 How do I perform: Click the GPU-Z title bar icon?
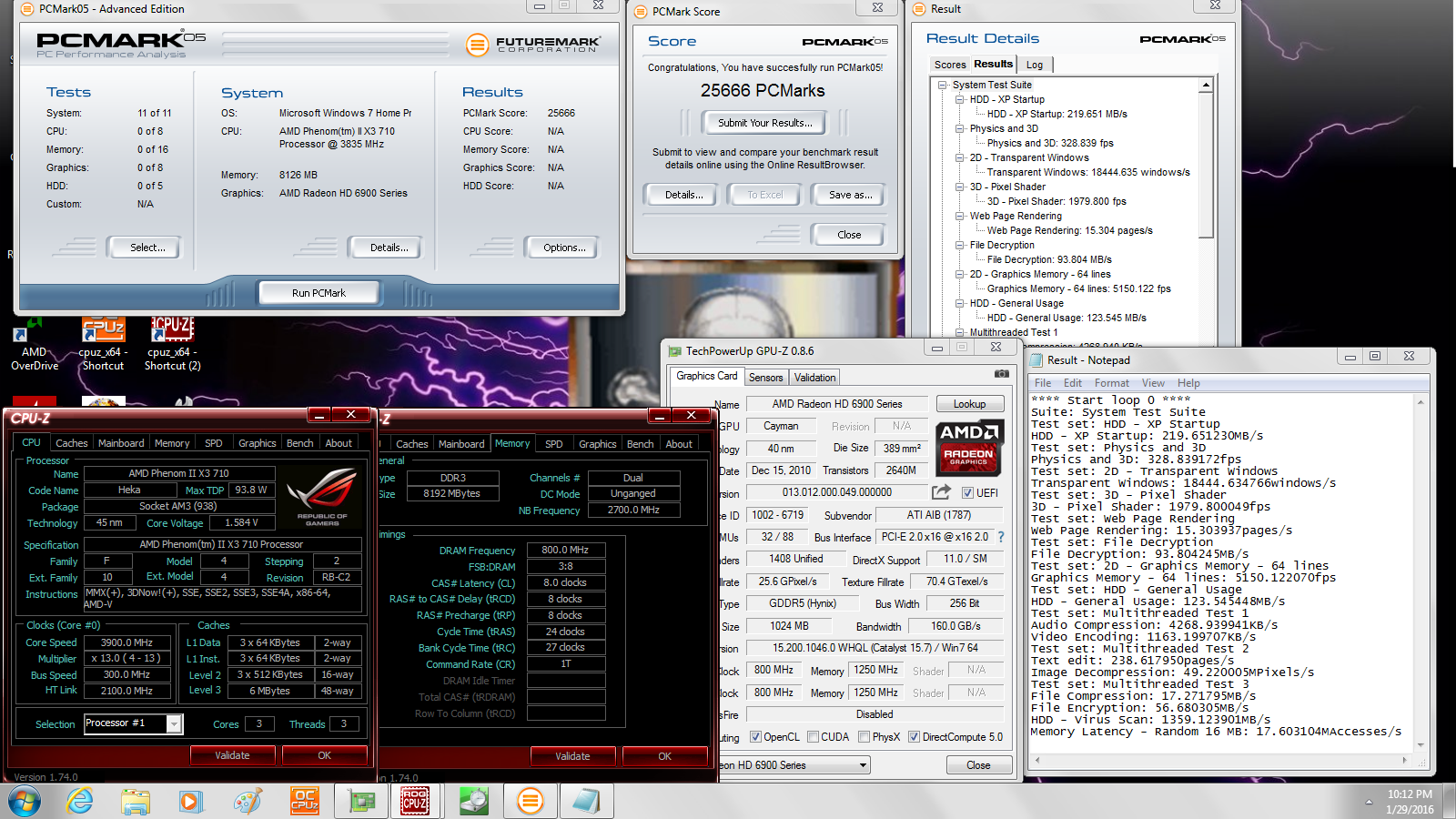pyautogui.click(x=675, y=351)
